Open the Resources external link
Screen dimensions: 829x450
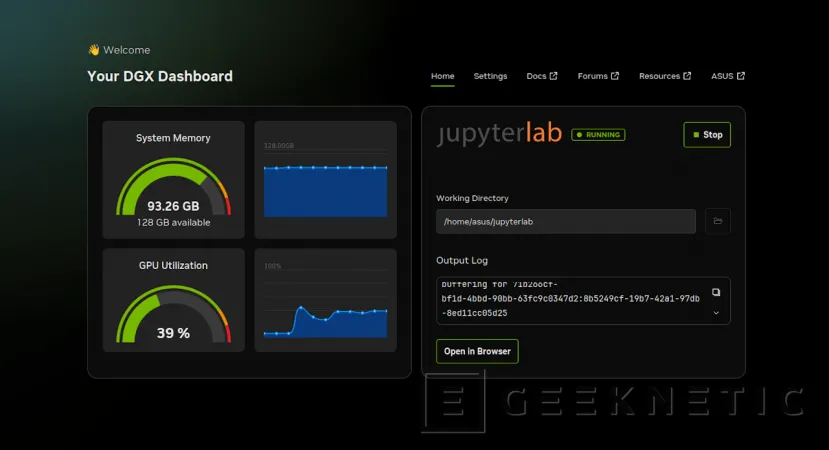tap(665, 76)
